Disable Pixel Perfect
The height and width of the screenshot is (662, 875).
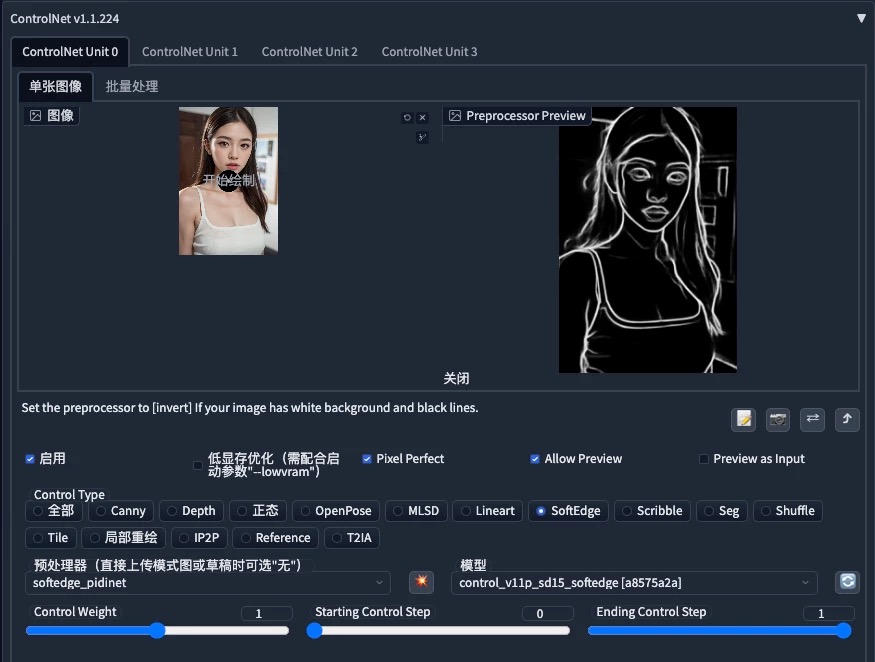(x=369, y=458)
